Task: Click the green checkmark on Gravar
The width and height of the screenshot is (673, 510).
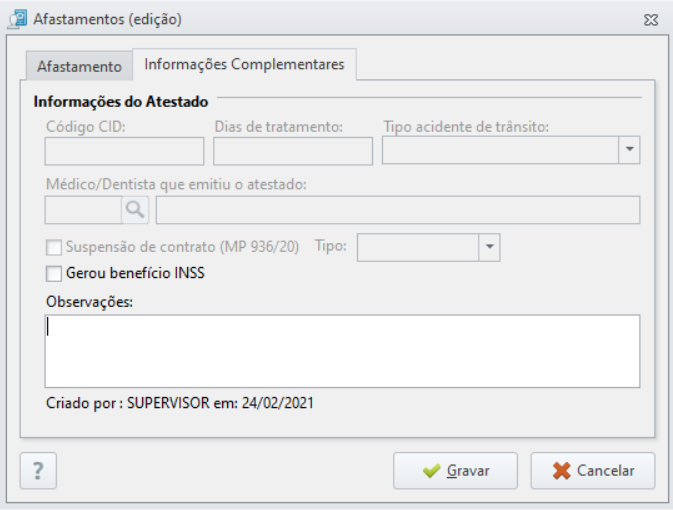Action: [431, 471]
